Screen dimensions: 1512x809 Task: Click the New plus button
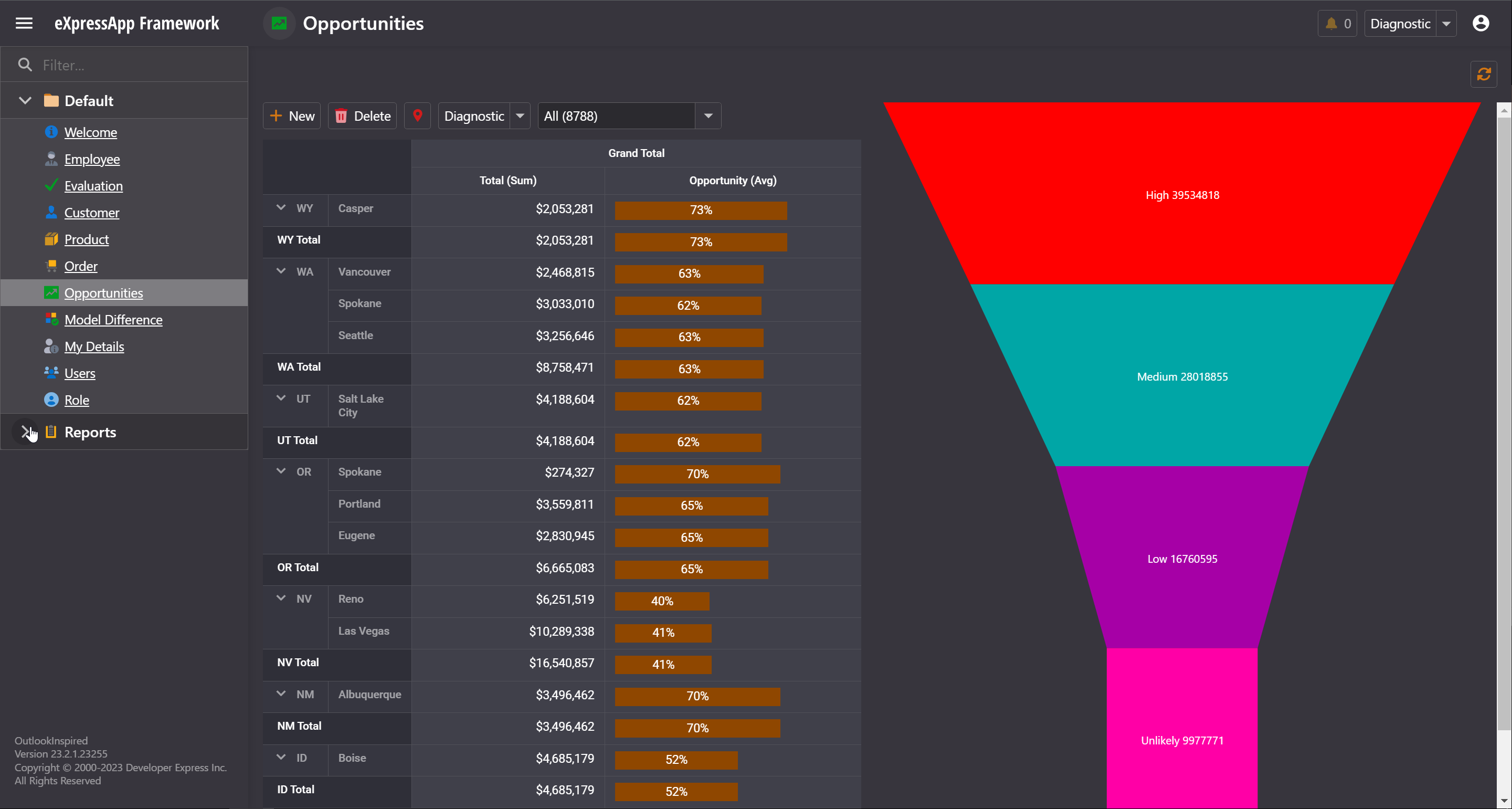pos(292,115)
